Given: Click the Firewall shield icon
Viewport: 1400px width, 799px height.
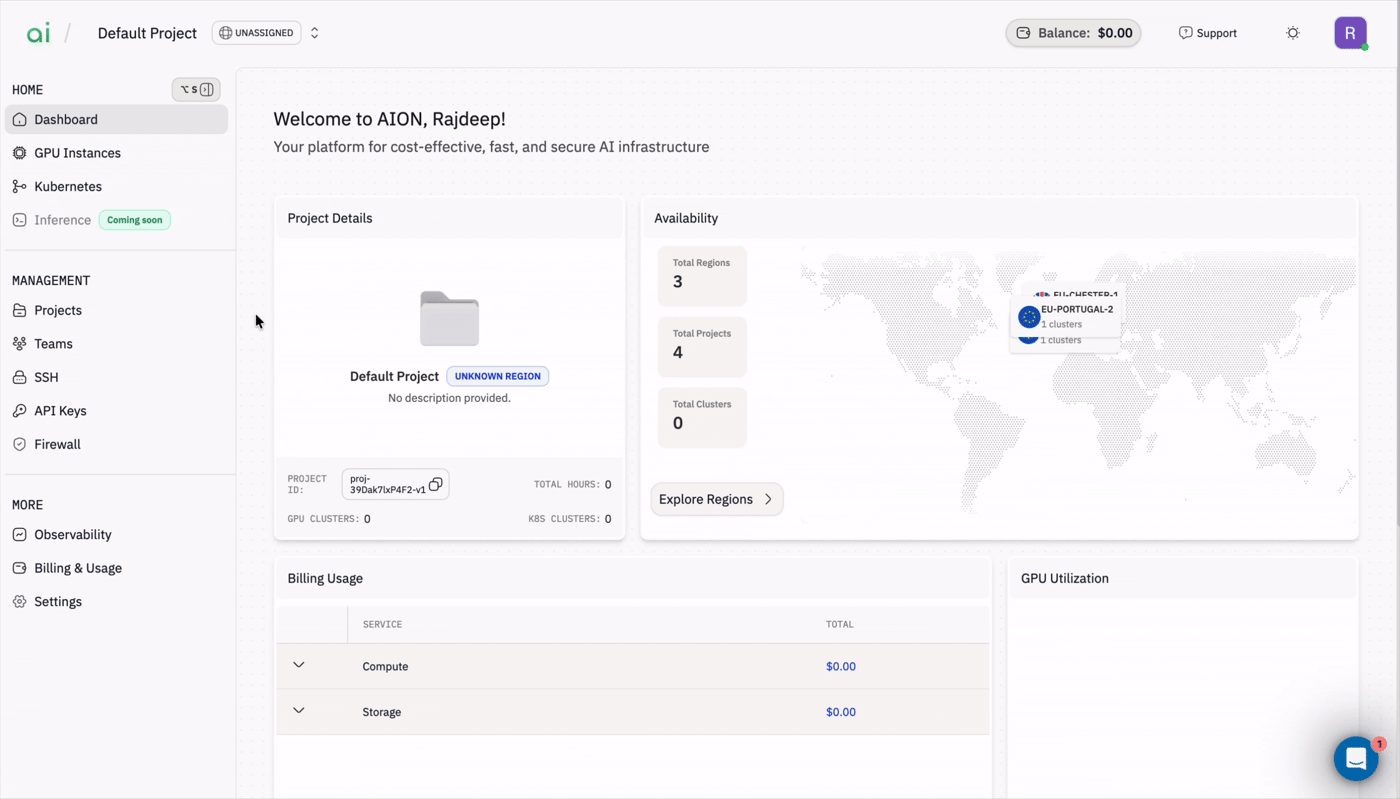Looking at the screenshot, I should pos(19,444).
